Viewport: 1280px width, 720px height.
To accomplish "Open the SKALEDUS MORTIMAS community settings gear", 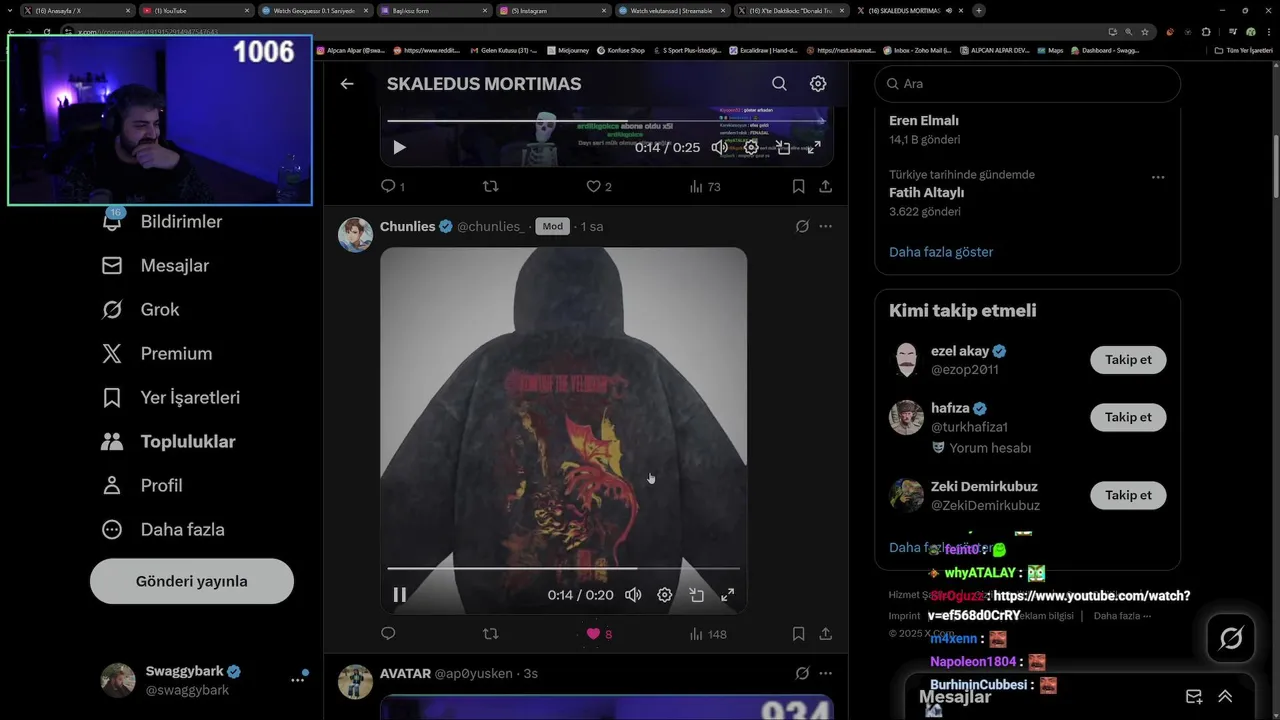I will point(818,84).
